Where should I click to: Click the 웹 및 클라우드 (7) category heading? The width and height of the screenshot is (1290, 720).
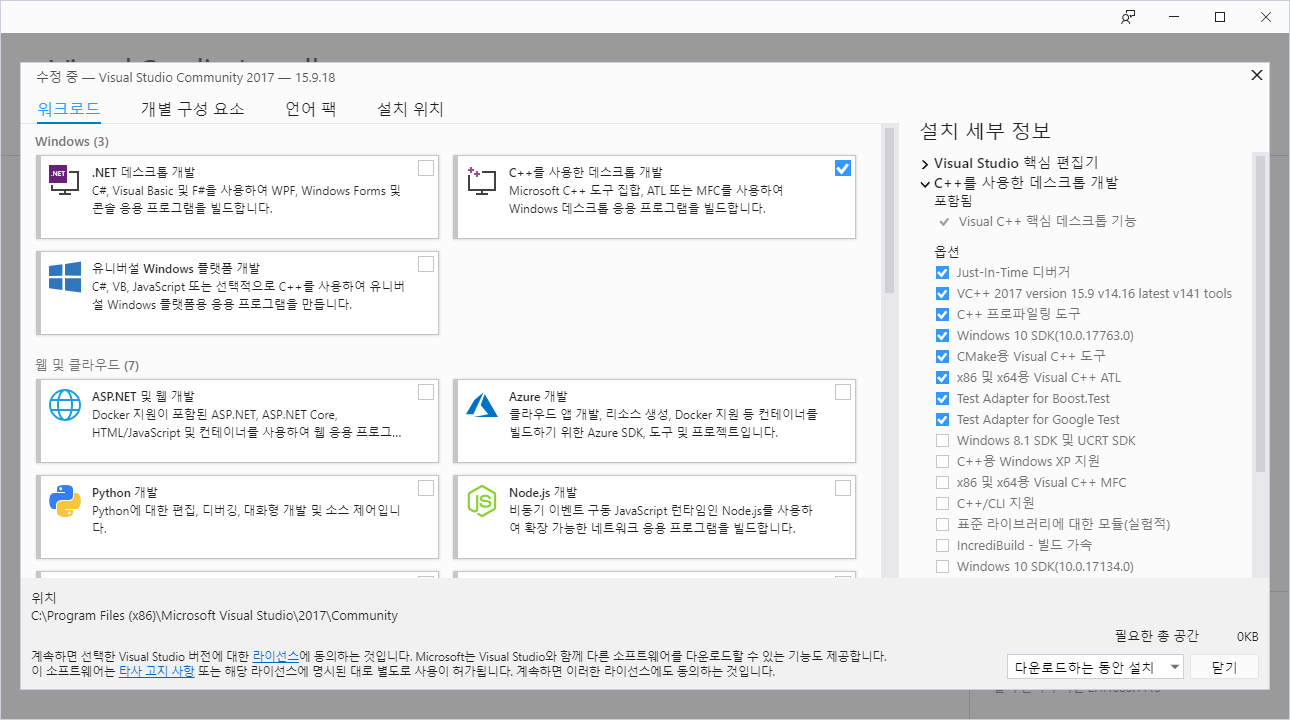click(x=87, y=364)
